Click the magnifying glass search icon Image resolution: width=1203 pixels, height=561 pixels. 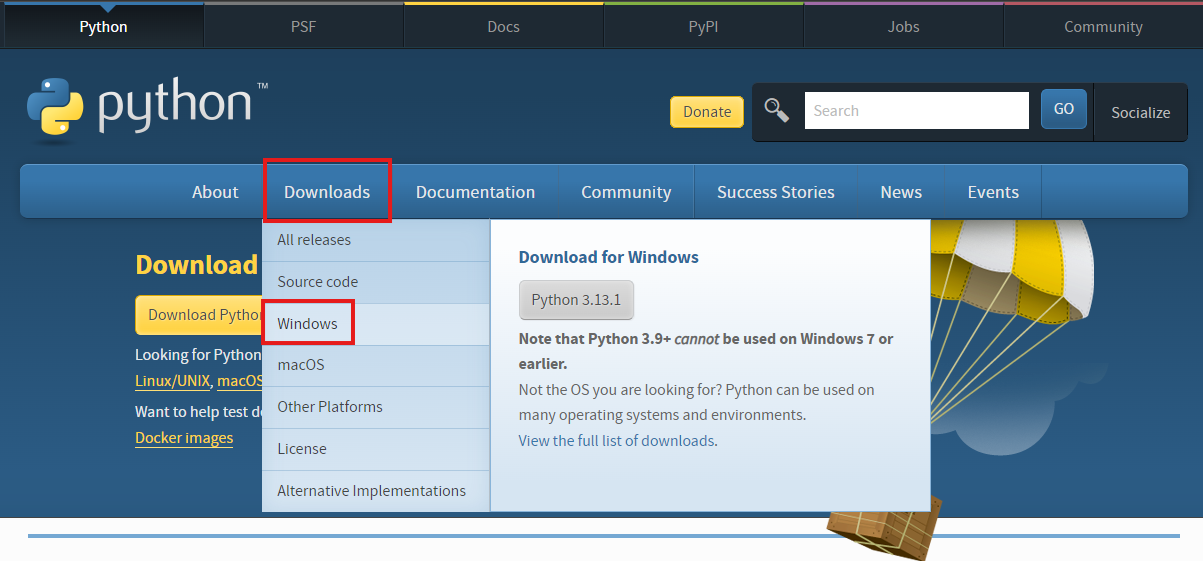(777, 110)
